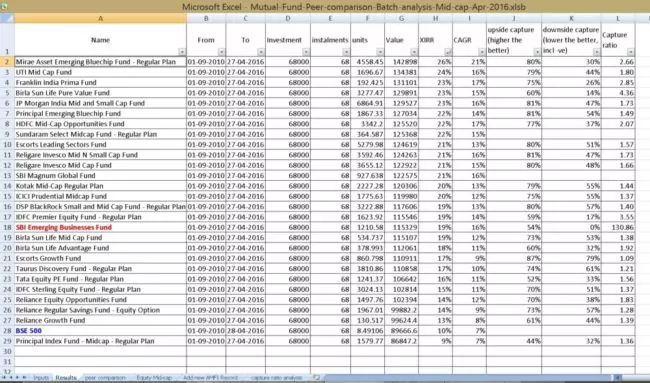Switch to the Equity Mid-cap sheet tab
This screenshot has width=650, height=383.
(x=154, y=378)
